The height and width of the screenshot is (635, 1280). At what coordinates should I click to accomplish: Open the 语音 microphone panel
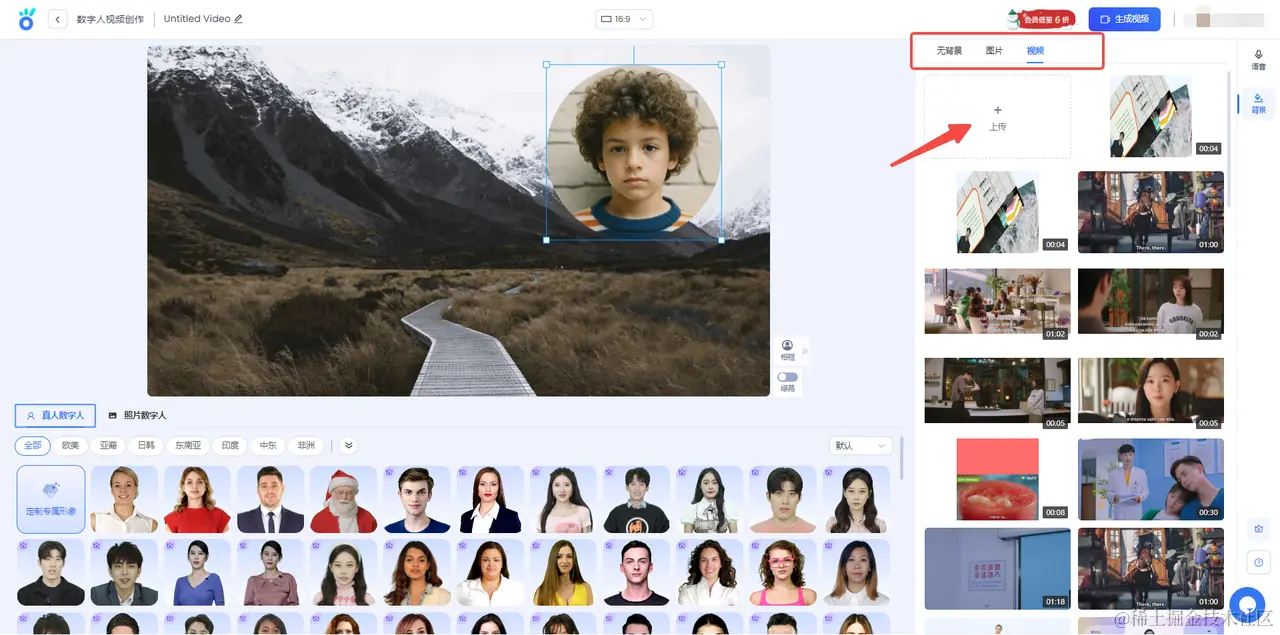pyautogui.click(x=1258, y=60)
